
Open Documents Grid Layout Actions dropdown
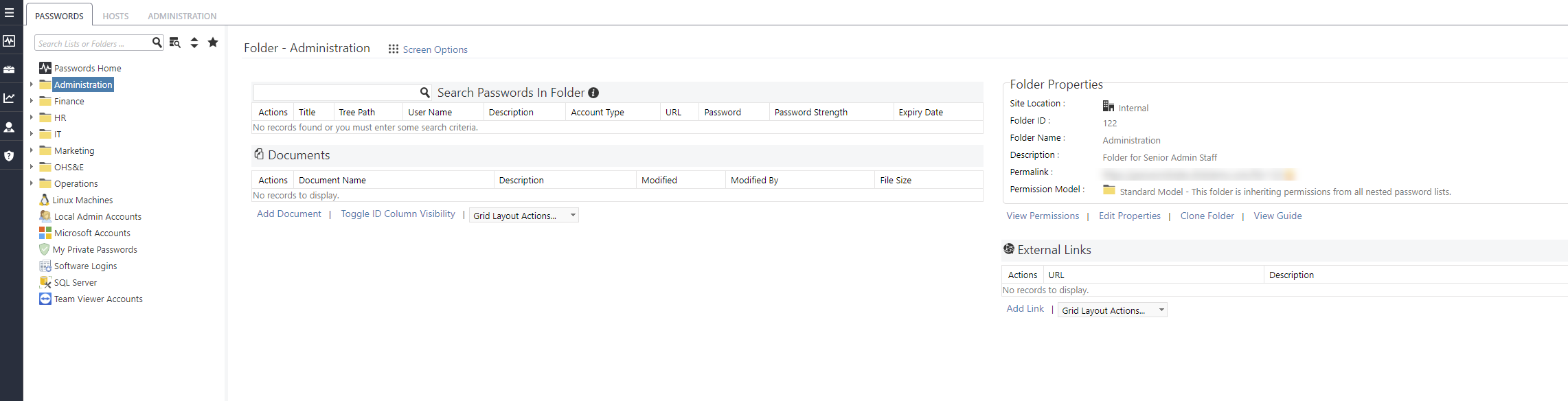click(523, 216)
